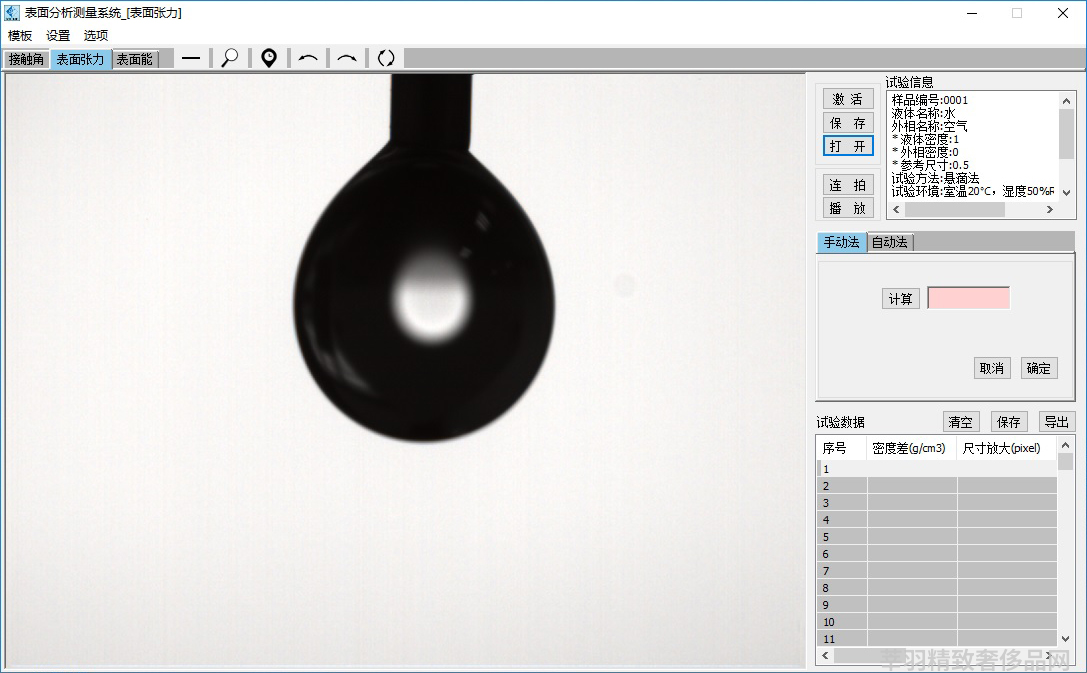Click the 参考尺寸:0.5 line
This screenshot has height=673, width=1087.
coord(930,165)
